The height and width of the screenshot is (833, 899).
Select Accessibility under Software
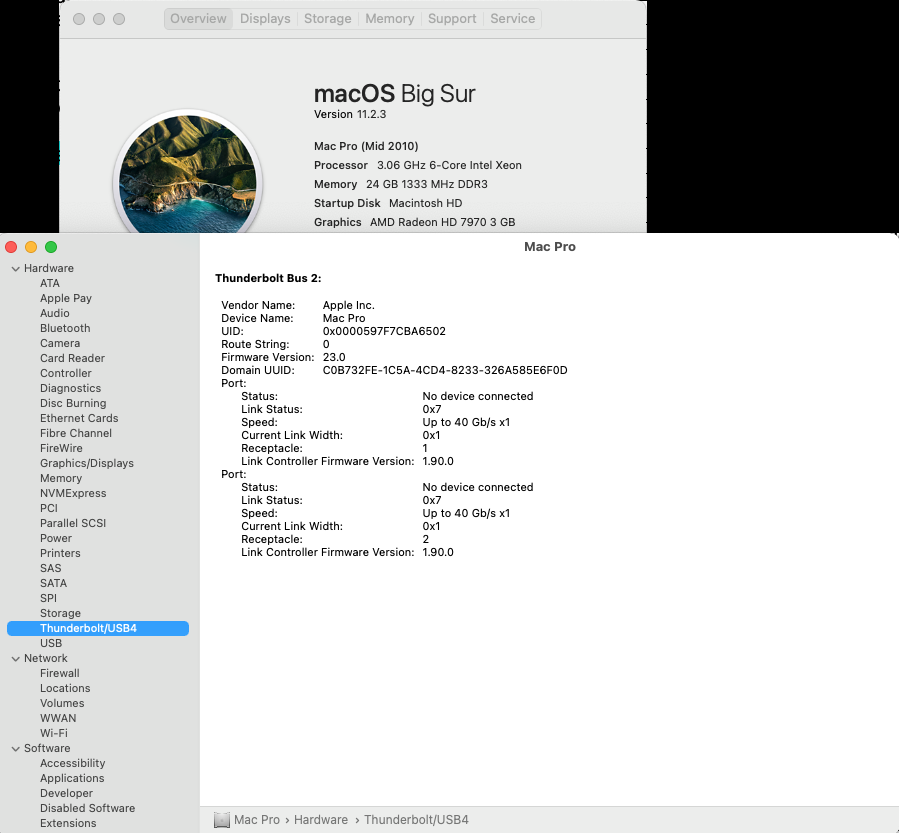tap(72, 763)
